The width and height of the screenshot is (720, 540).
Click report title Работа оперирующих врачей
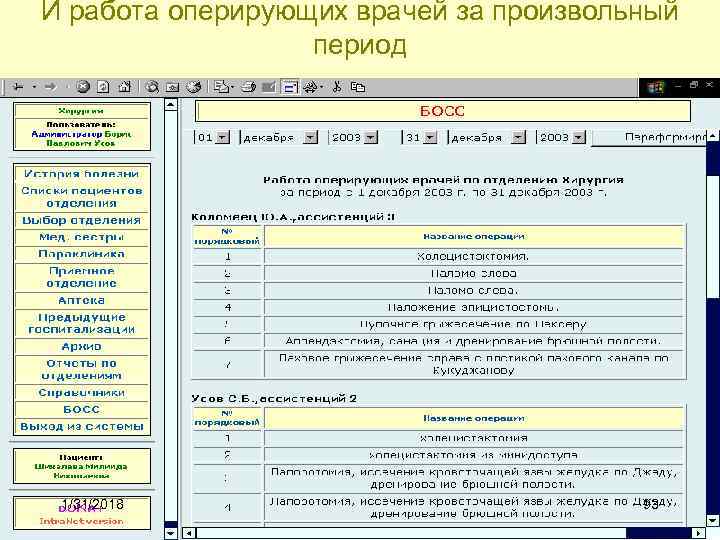pyautogui.click(x=443, y=180)
